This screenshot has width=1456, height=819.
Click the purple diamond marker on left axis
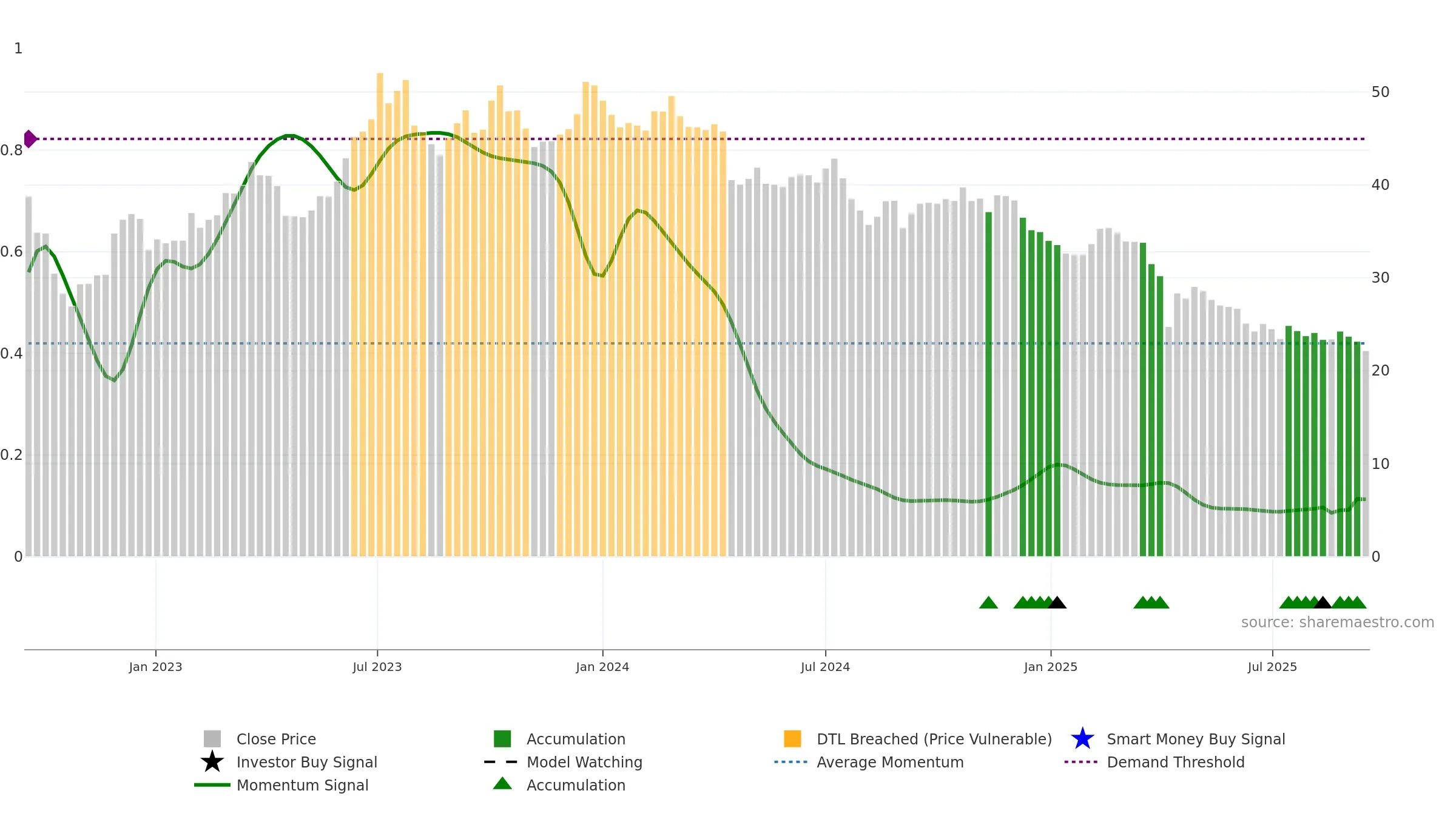(x=30, y=139)
